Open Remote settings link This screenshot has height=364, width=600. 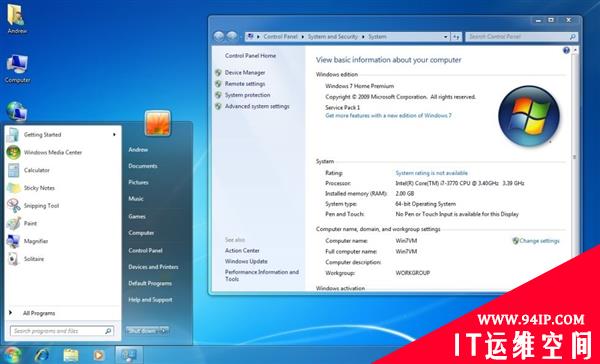[x=245, y=83]
